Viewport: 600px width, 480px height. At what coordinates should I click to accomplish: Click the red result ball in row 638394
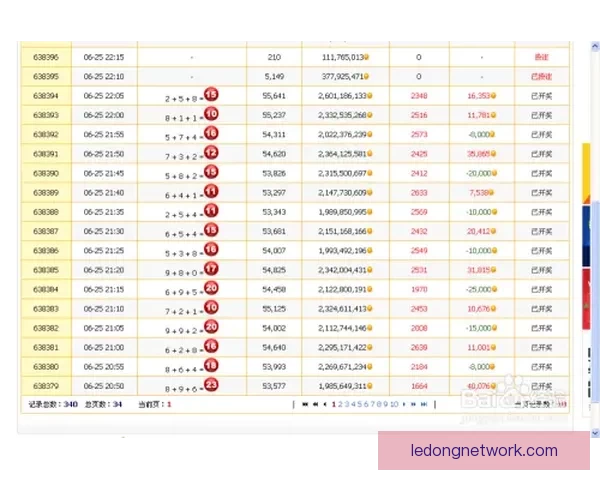tap(211, 94)
